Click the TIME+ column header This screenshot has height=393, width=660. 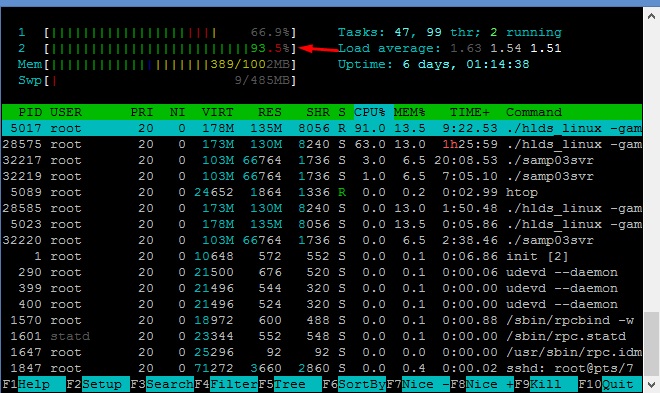coord(470,112)
